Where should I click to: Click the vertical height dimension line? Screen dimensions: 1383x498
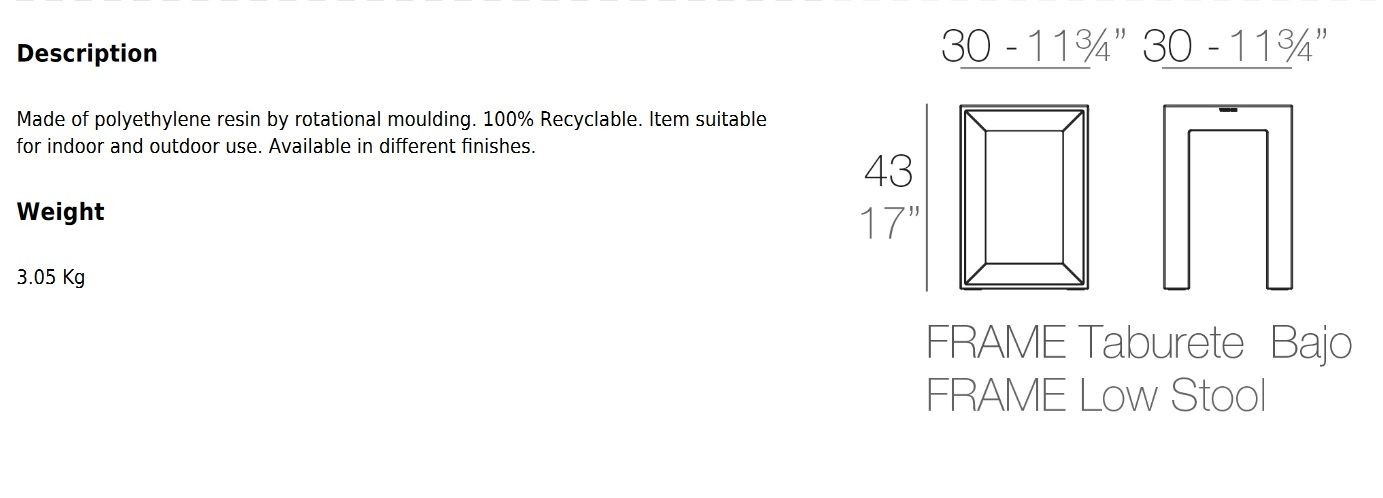[927, 197]
